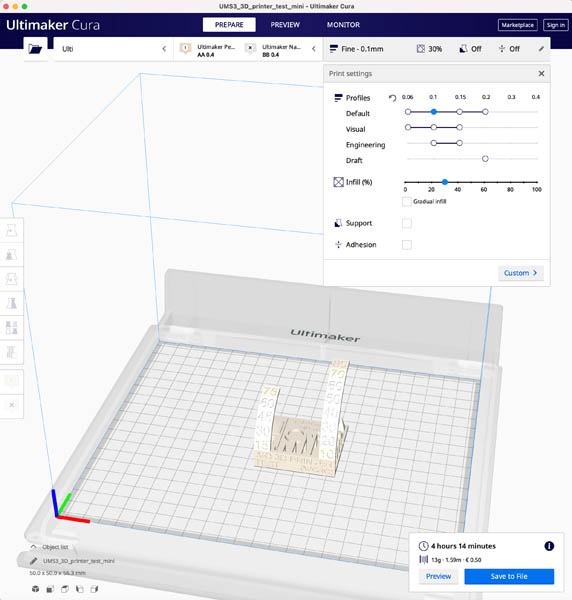Choose Extruder 1 button in left toolbar
Screen dimensions: 572x600
(x=11, y=381)
